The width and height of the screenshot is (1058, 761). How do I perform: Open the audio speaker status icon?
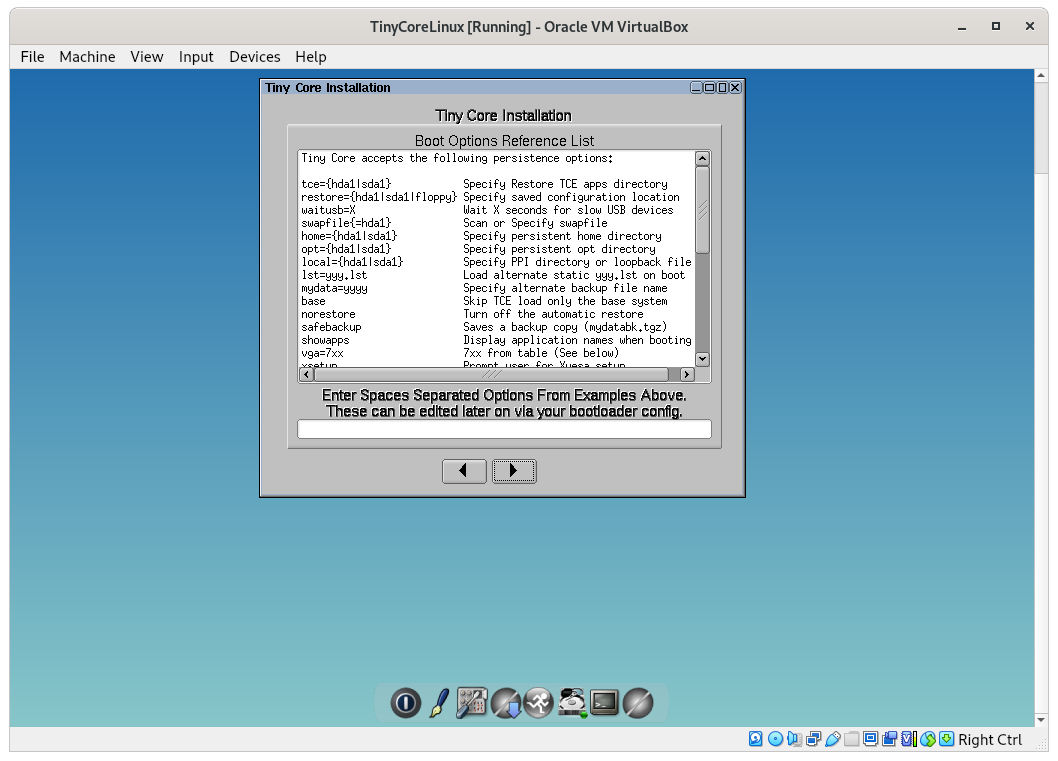click(794, 739)
